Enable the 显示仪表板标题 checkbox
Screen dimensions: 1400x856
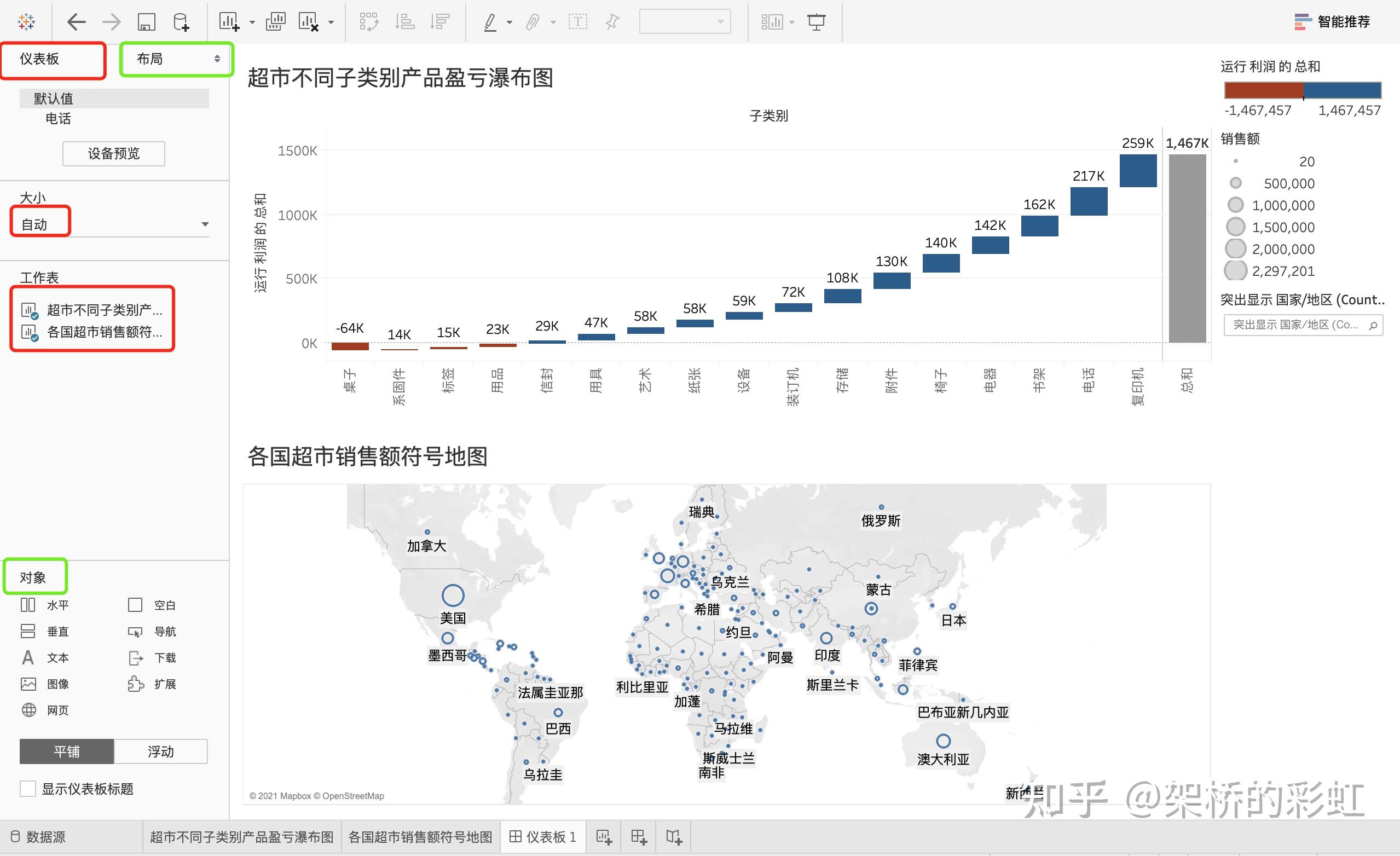coord(28,788)
